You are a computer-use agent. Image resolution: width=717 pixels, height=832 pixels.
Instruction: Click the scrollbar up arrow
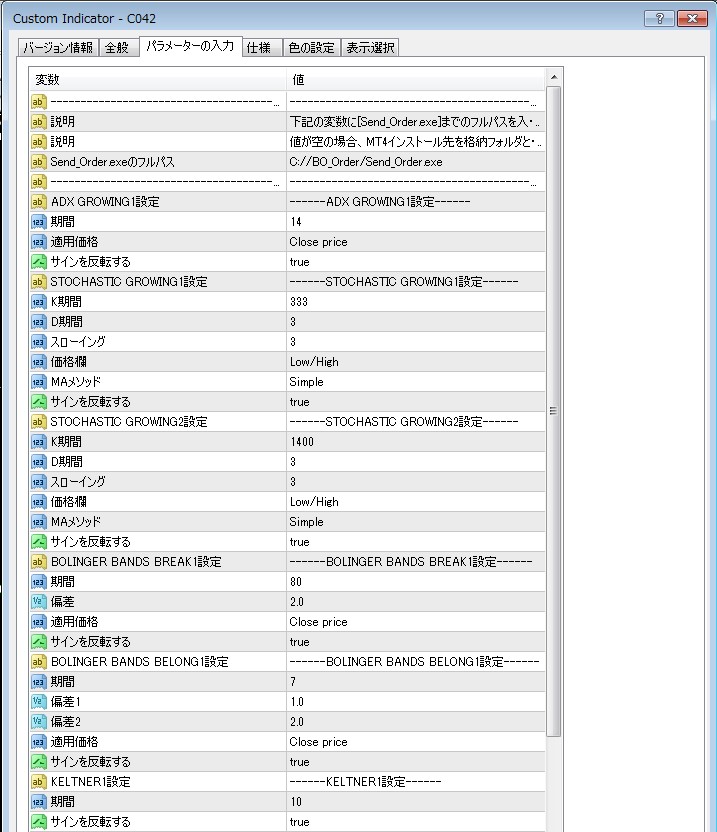point(554,77)
